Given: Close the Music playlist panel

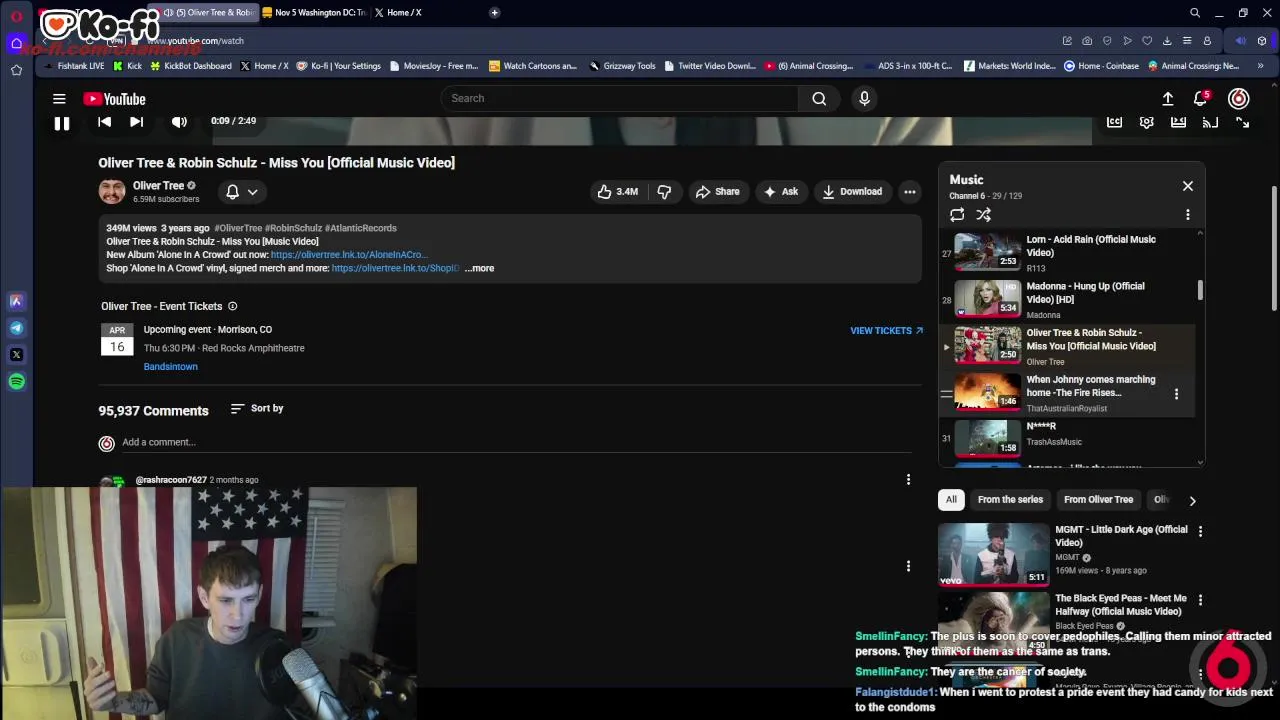Looking at the screenshot, I should 1188,186.
